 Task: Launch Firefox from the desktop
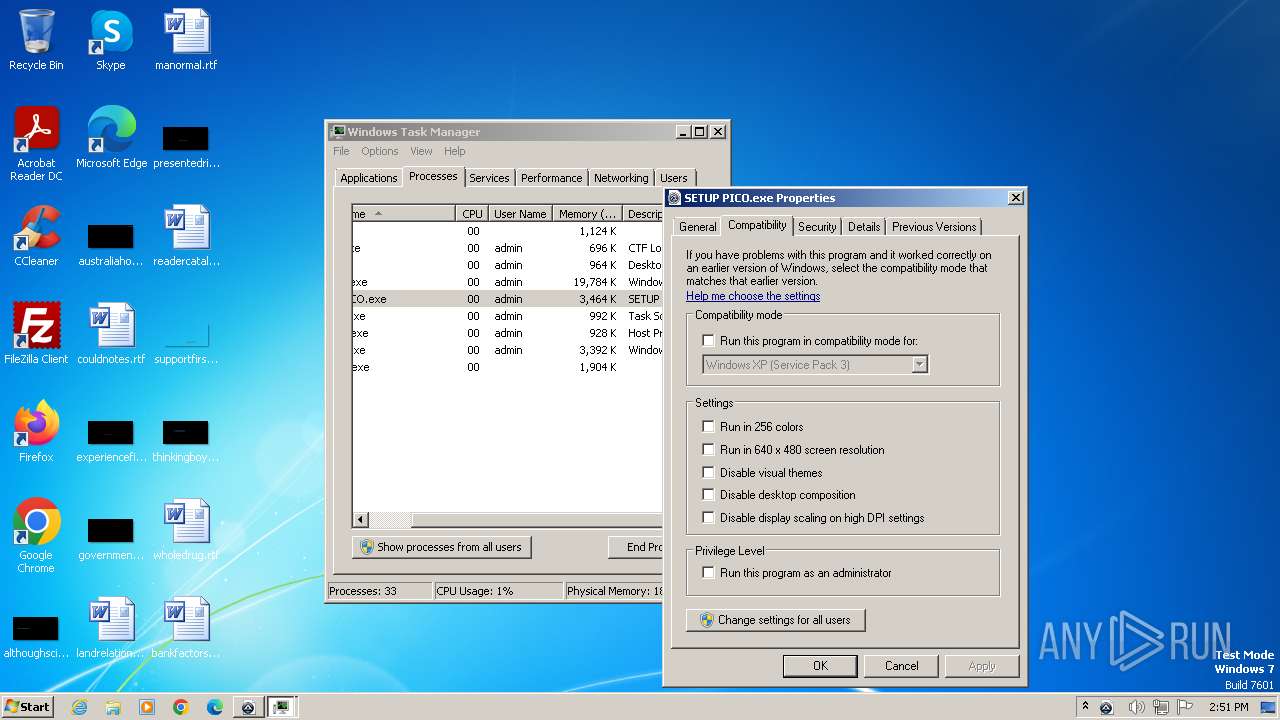point(36,432)
